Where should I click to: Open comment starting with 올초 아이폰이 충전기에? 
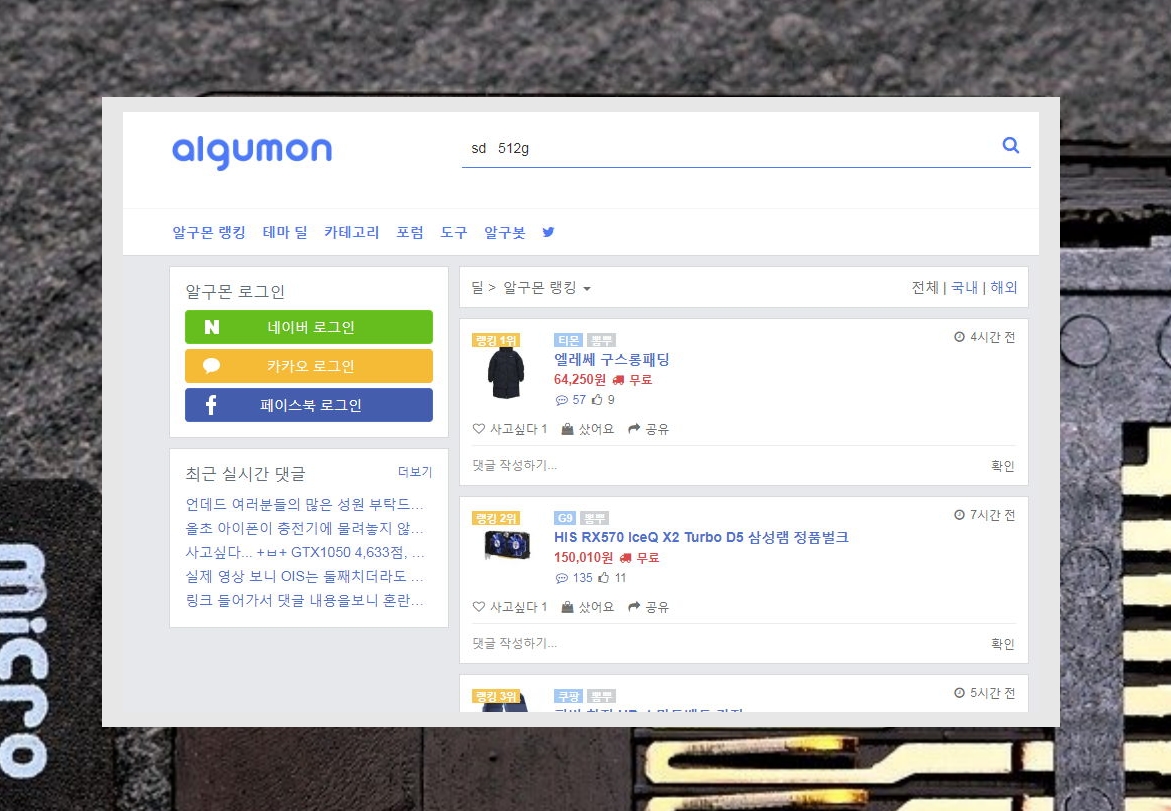(x=305, y=528)
